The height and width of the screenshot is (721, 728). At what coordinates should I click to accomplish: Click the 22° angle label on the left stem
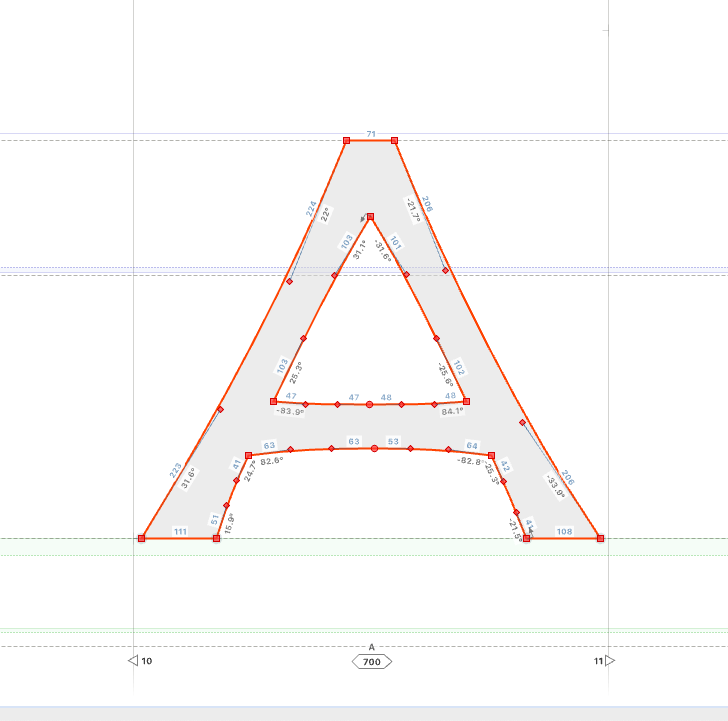tap(325, 214)
